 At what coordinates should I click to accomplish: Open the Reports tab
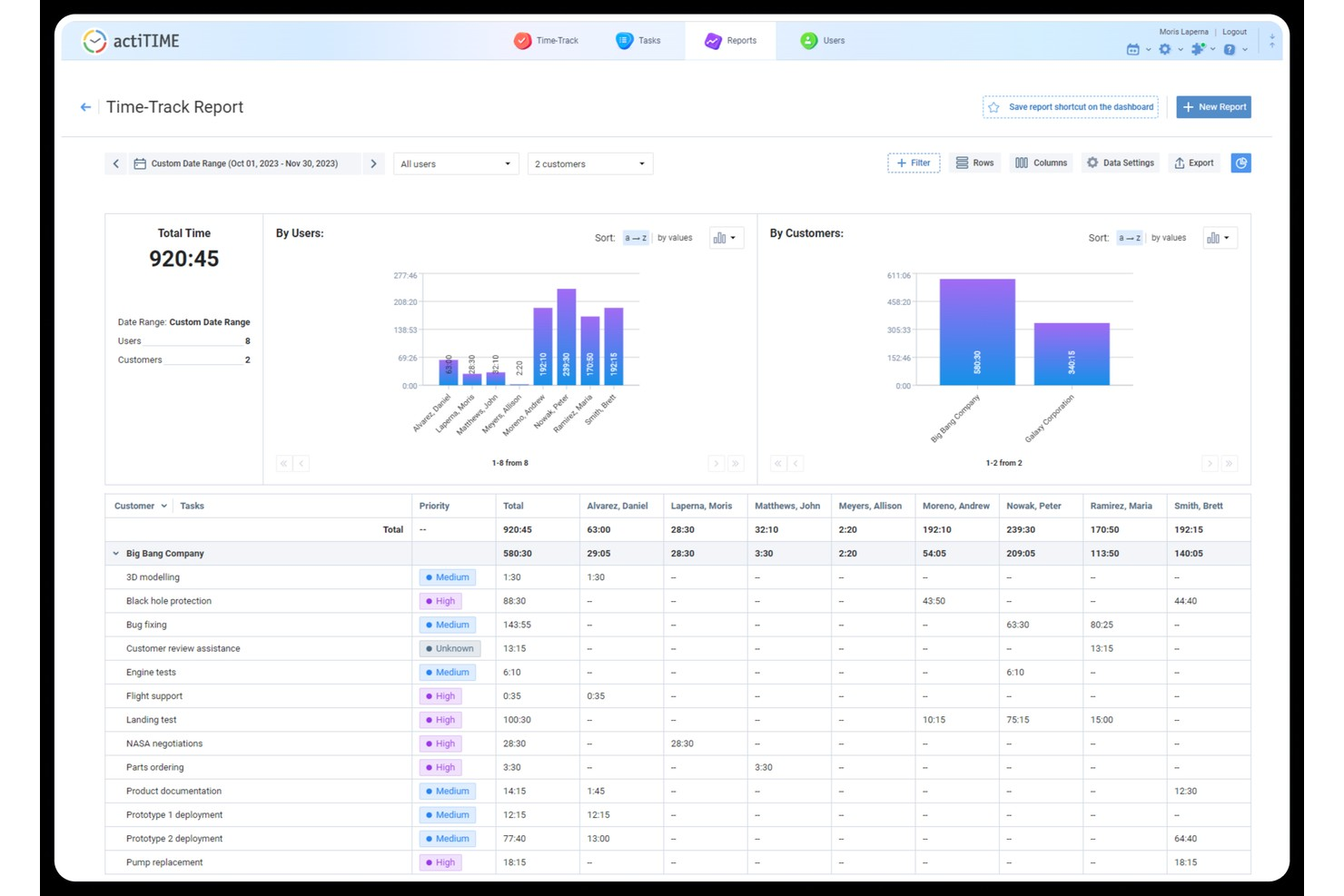[x=730, y=41]
